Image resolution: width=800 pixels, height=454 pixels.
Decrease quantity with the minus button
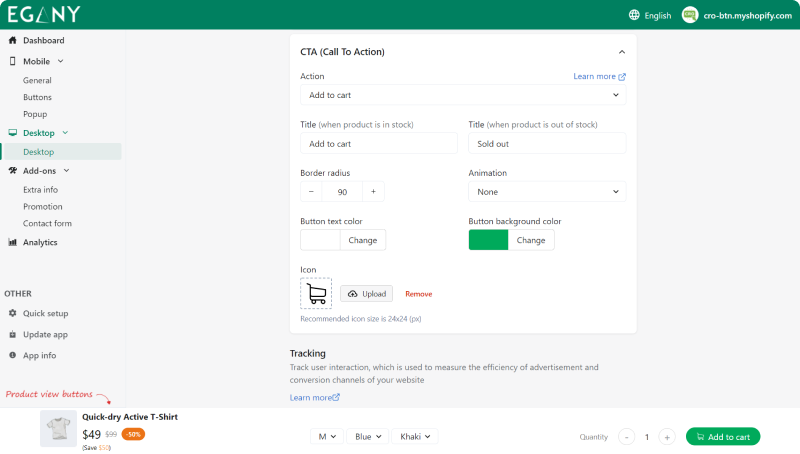pyautogui.click(x=626, y=437)
